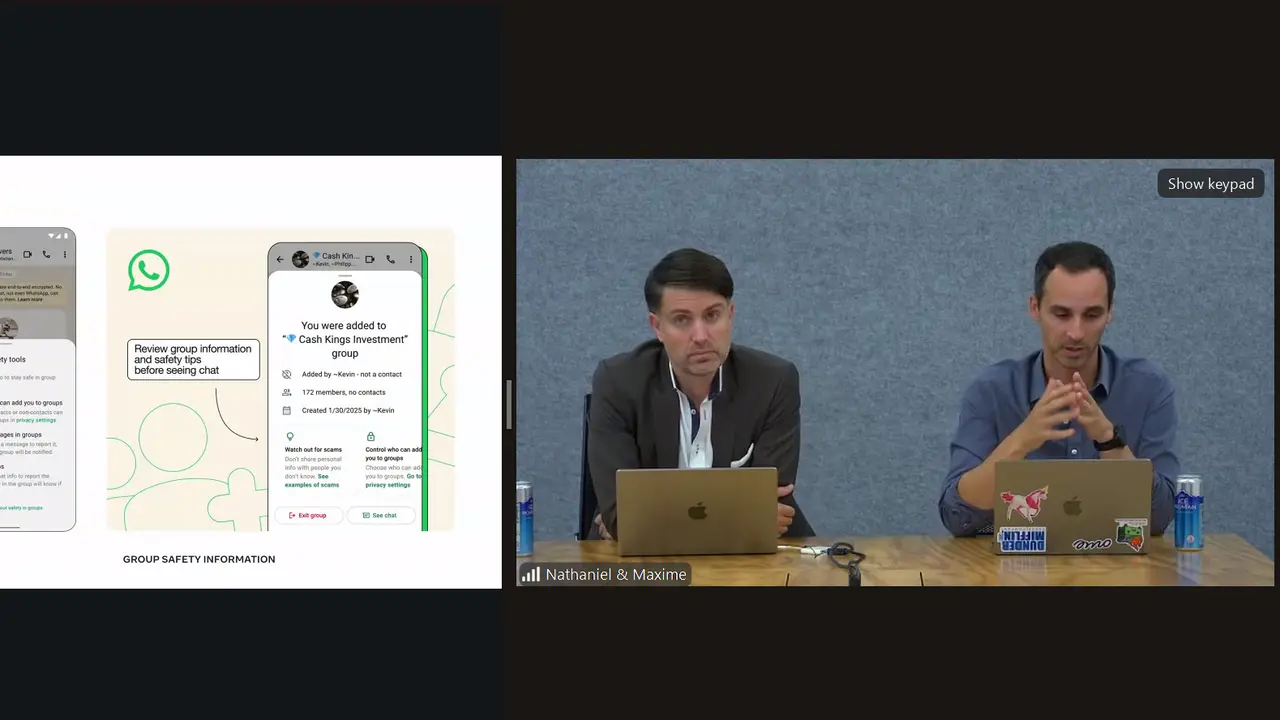
Task: Click the Show keypad button
Action: pyautogui.click(x=1211, y=184)
